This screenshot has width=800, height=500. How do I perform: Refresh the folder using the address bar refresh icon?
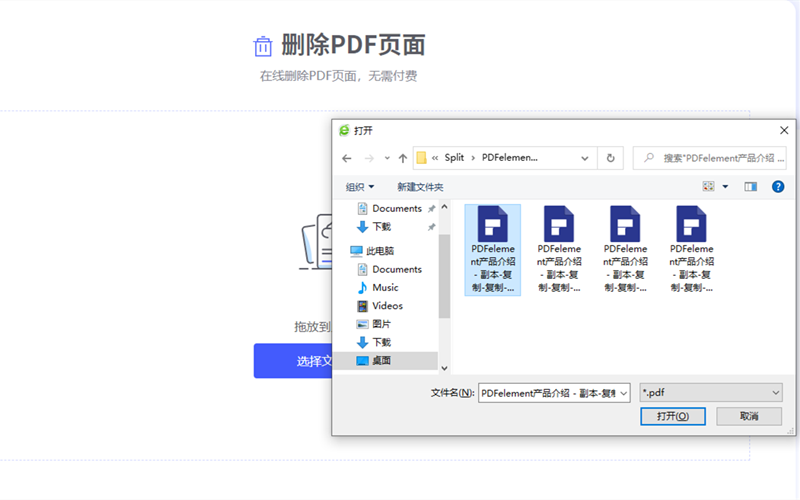click(611, 158)
